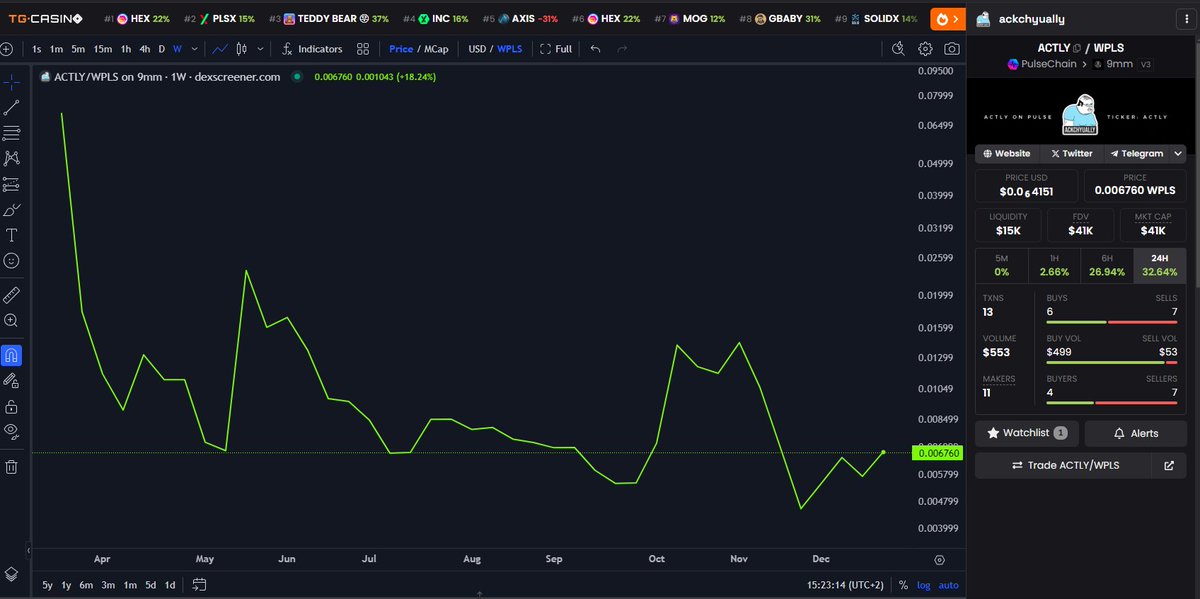Viewport: 1200px width, 599px height.
Task: Click the Full screen button
Action: pos(556,49)
